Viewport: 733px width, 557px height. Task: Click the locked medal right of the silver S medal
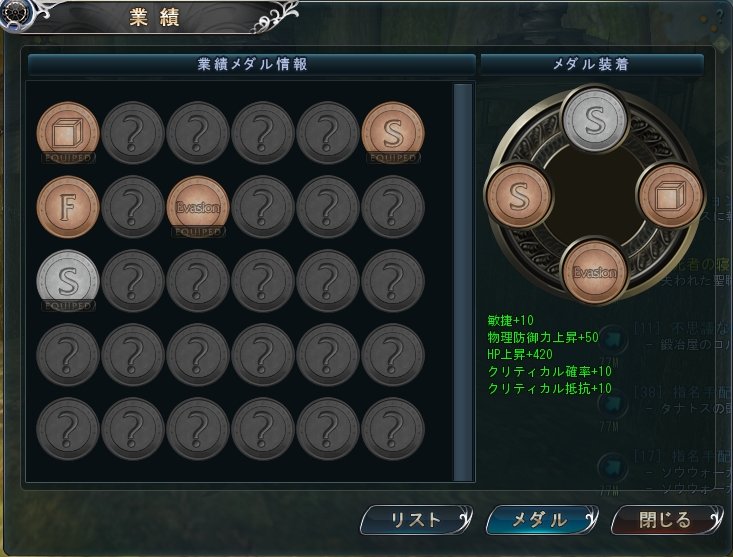pyautogui.click(x=133, y=280)
